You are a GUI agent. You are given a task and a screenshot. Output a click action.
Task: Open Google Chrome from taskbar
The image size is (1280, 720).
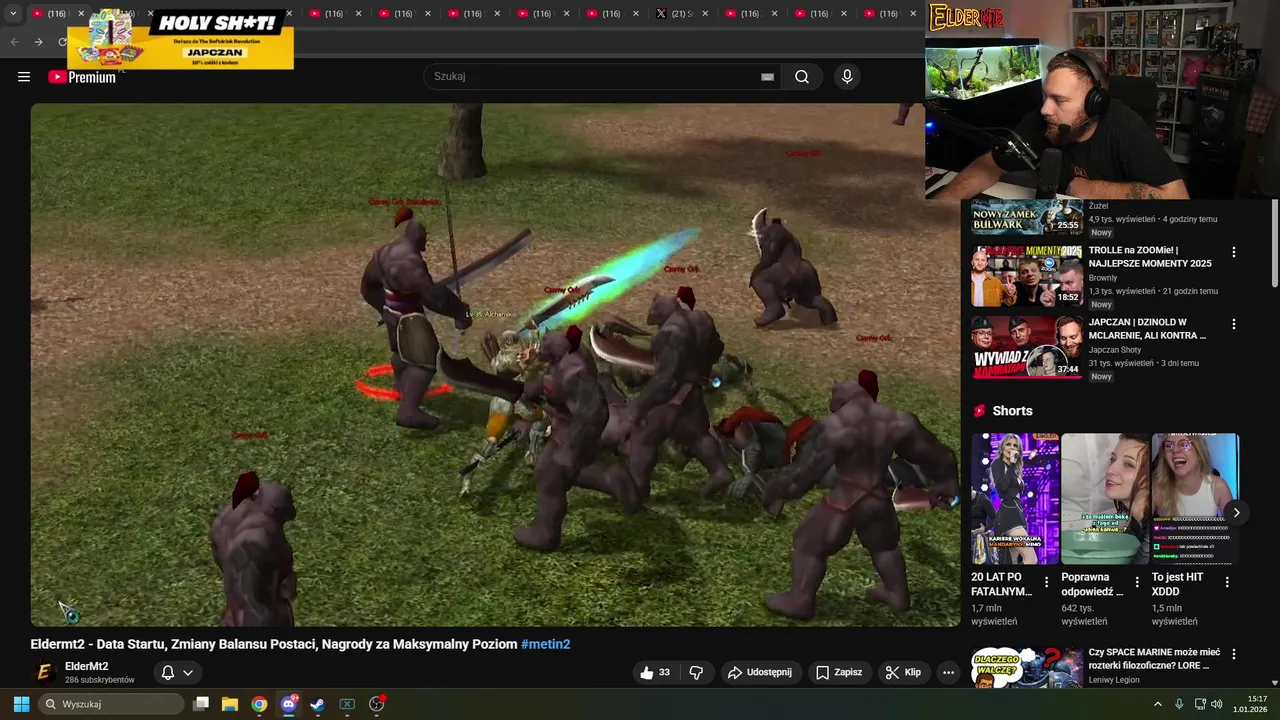259,704
